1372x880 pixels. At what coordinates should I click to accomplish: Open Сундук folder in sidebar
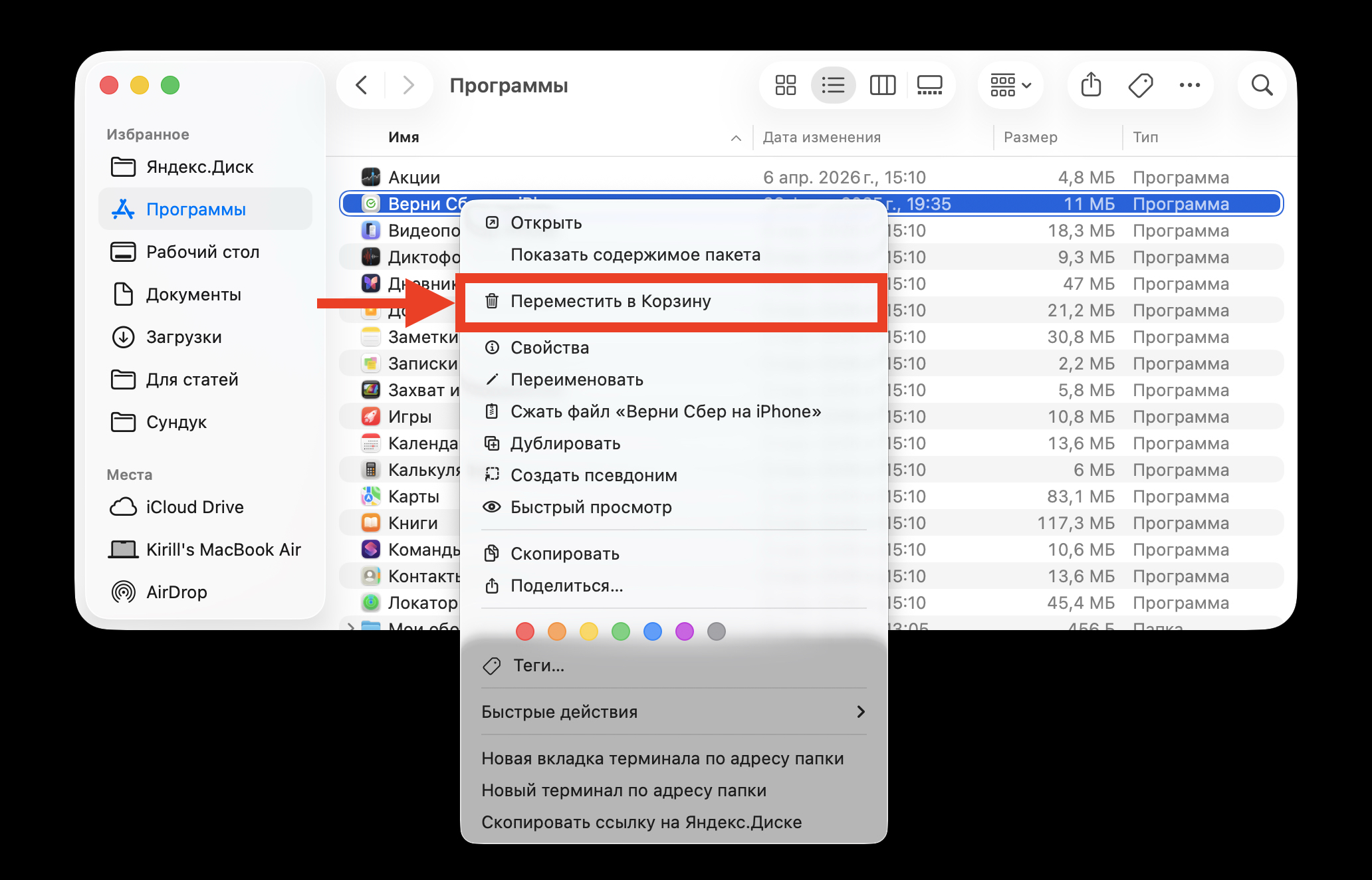pyautogui.click(x=205, y=422)
